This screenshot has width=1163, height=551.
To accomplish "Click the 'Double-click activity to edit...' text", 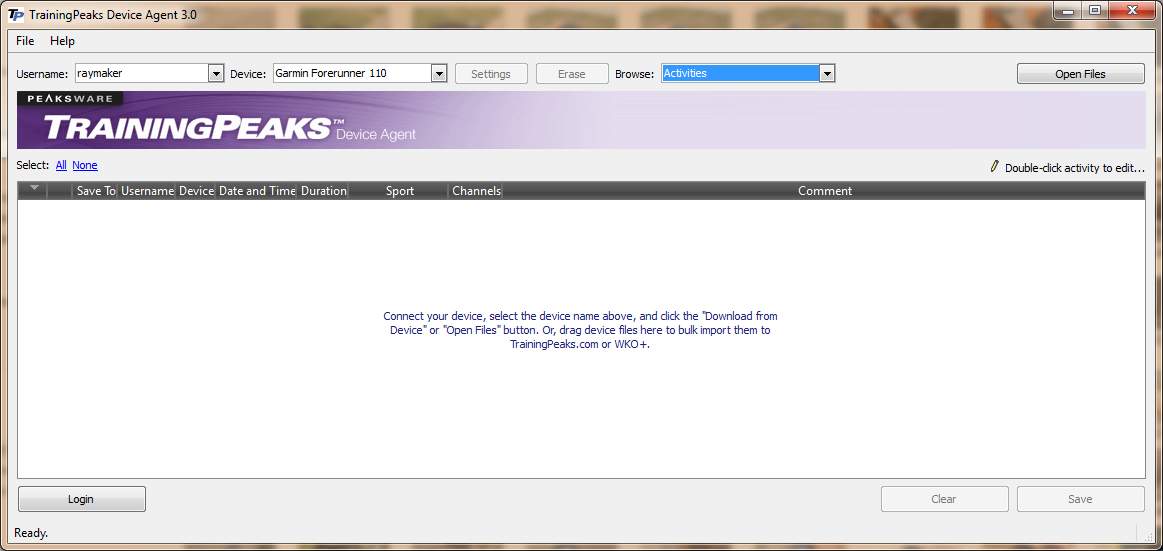I will click(x=1075, y=168).
